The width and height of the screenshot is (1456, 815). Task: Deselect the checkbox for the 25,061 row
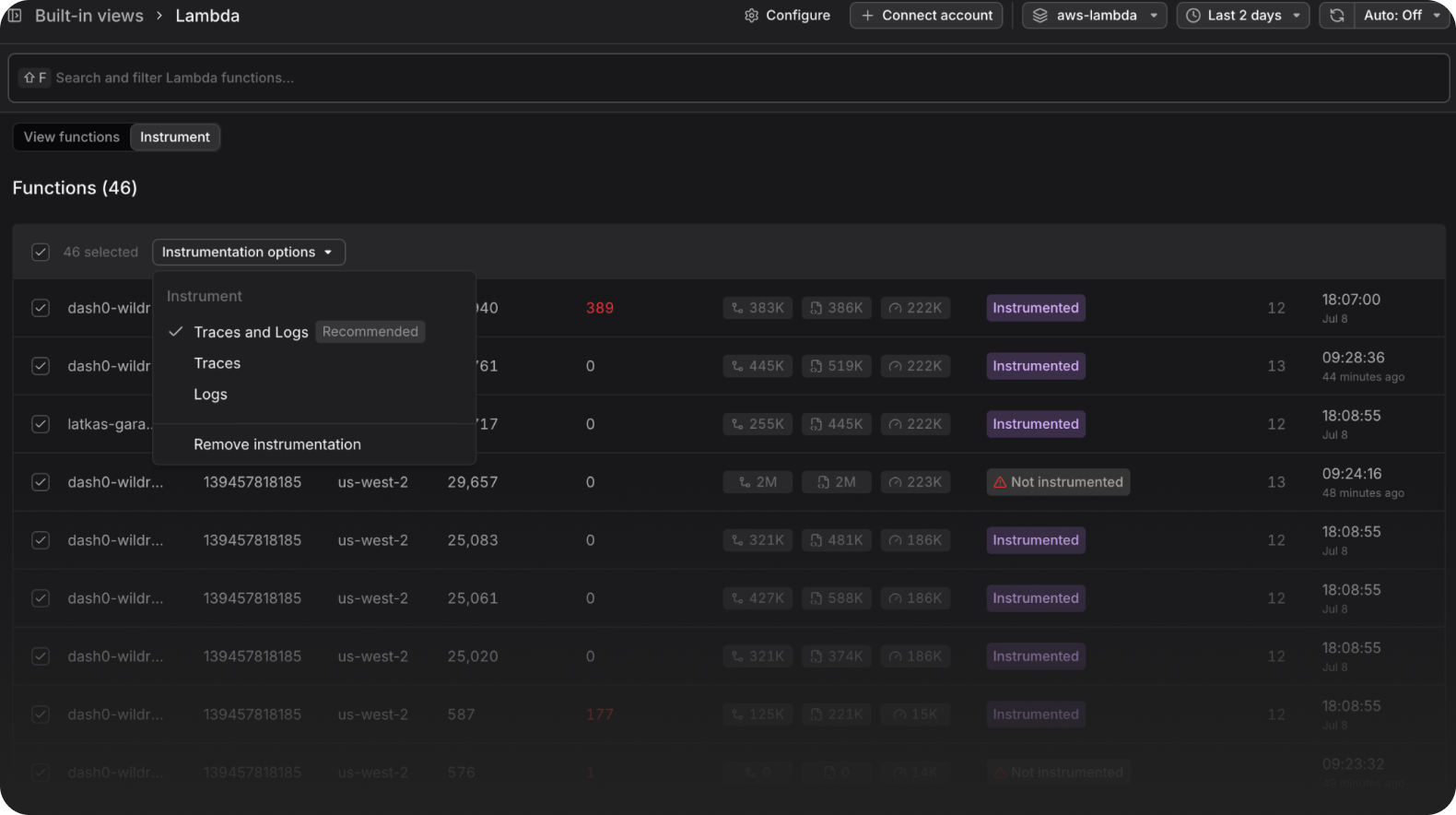(x=41, y=598)
